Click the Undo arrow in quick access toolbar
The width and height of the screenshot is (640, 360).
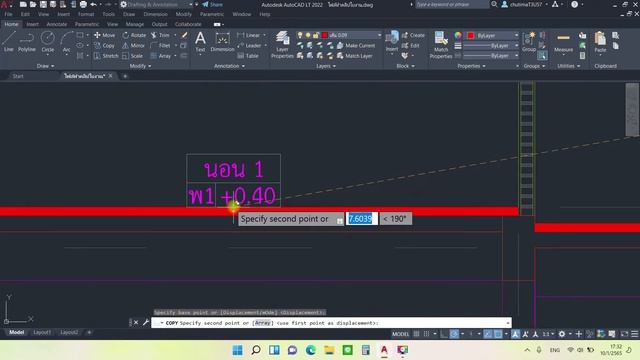(x=93, y=4)
